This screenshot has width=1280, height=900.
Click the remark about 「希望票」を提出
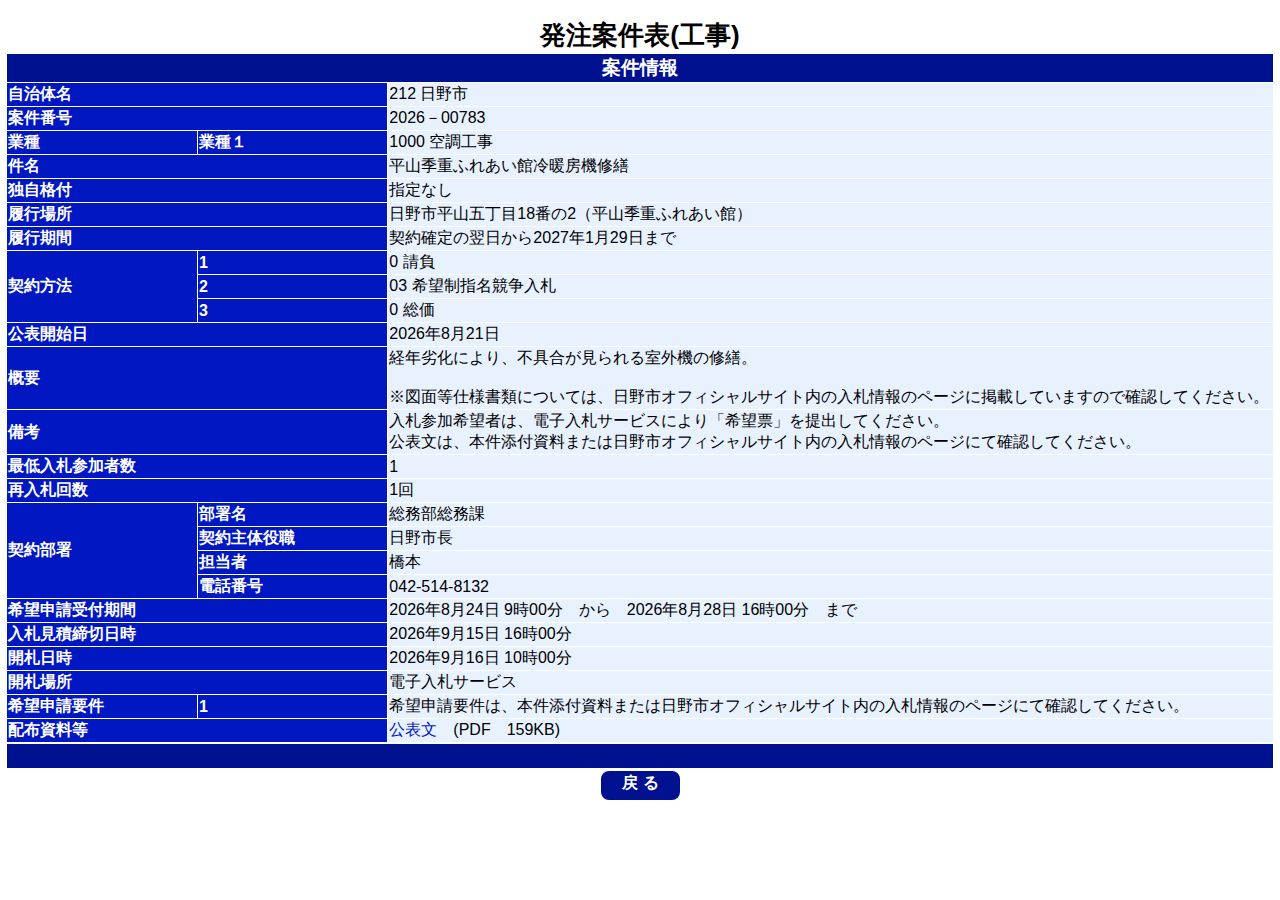pyautogui.click(x=665, y=421)
